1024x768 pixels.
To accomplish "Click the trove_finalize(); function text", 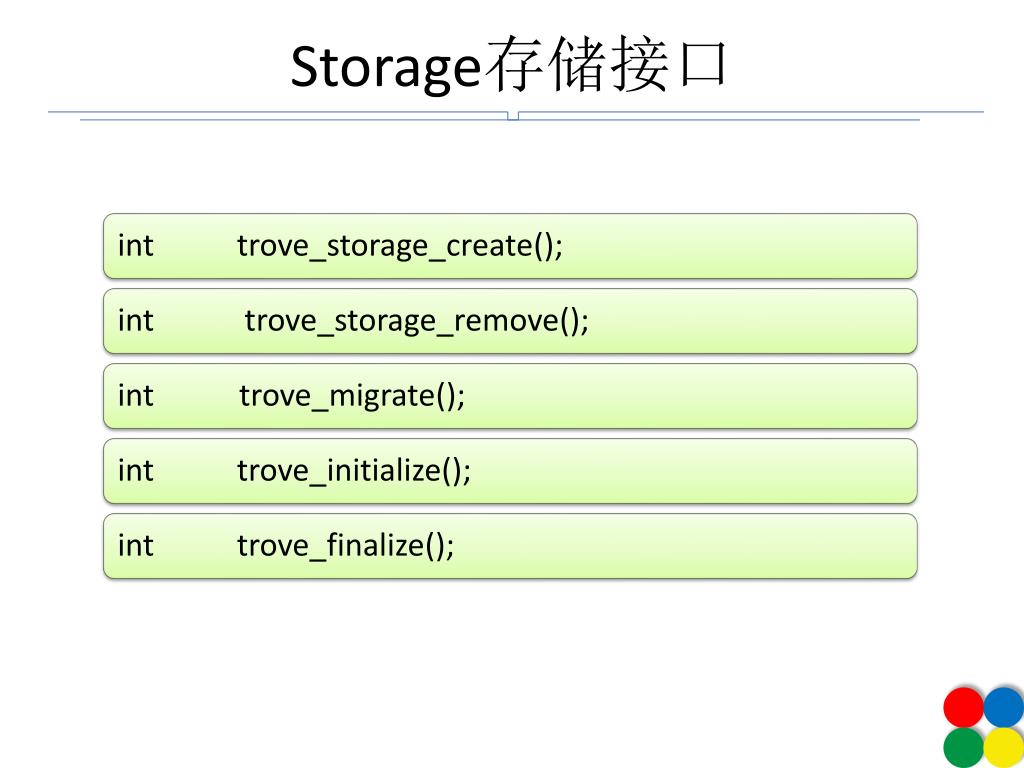I will [345, 546].
